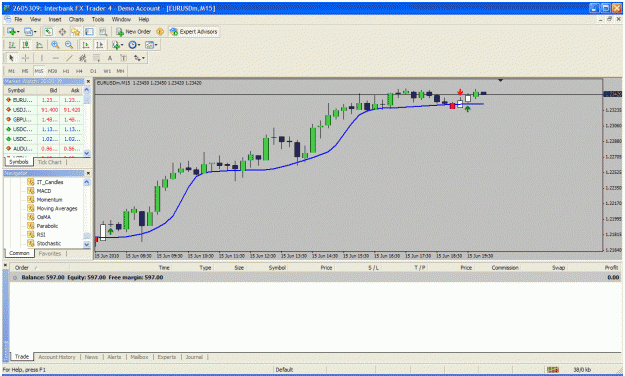Select the GBPU symbol row
The width and height of the screenshot is (625, 376).
click(44, 119)
